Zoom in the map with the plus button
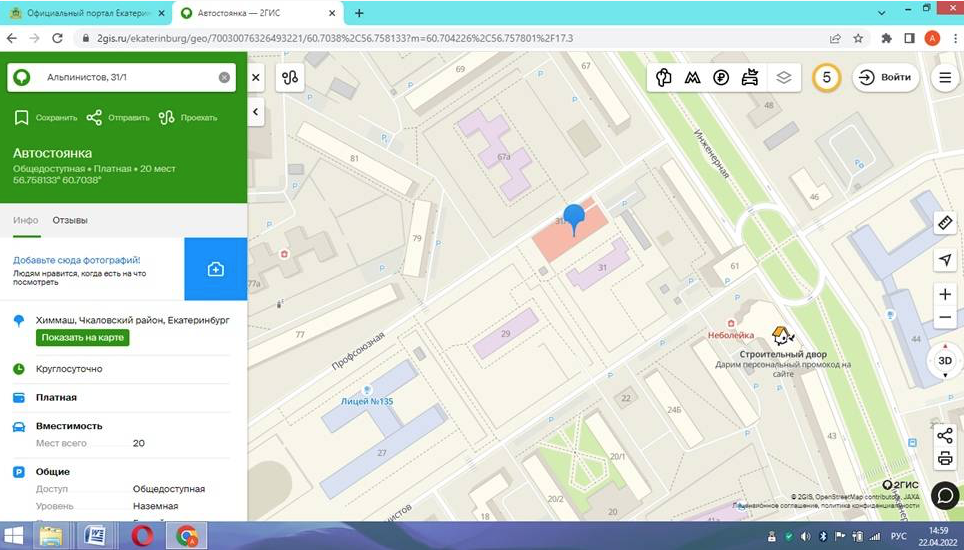964x550 pixels. pos(946,294)
